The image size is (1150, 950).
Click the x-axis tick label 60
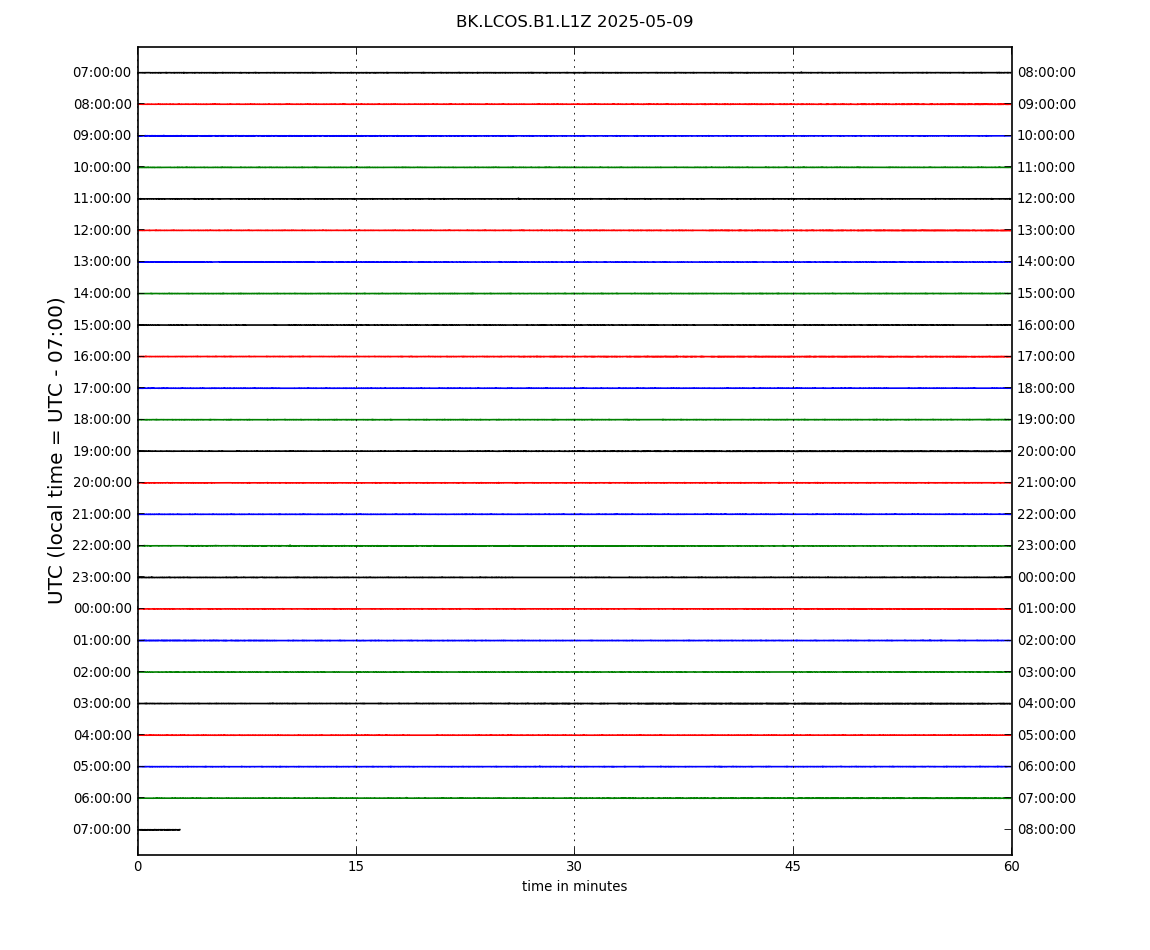click(x=1011, y=866)
